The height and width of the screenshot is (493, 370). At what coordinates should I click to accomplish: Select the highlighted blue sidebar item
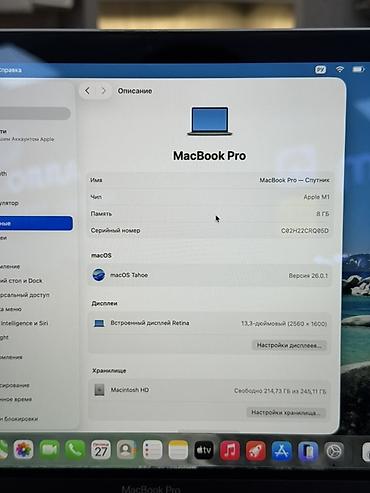[36, 223]
